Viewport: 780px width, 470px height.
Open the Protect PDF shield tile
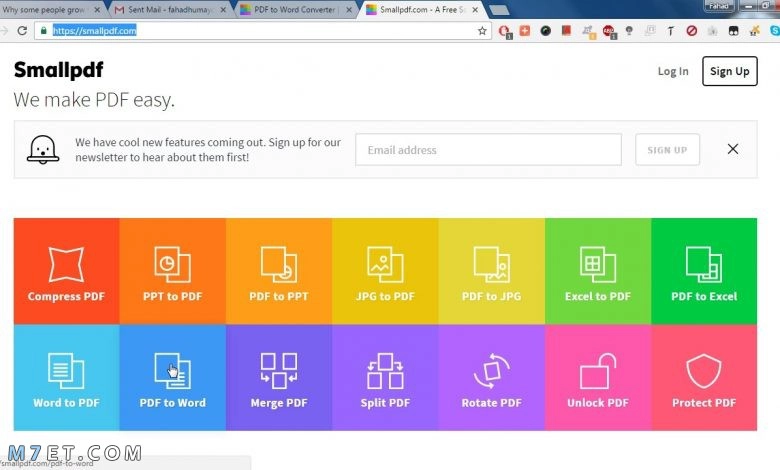click(704, 377)
